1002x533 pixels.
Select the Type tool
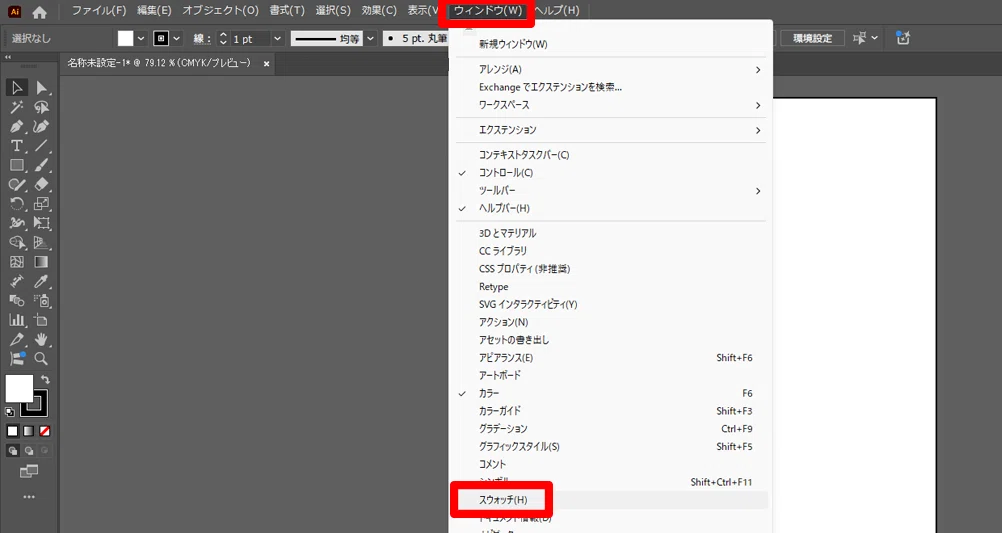pyautogui.click(x=17, y=146)
